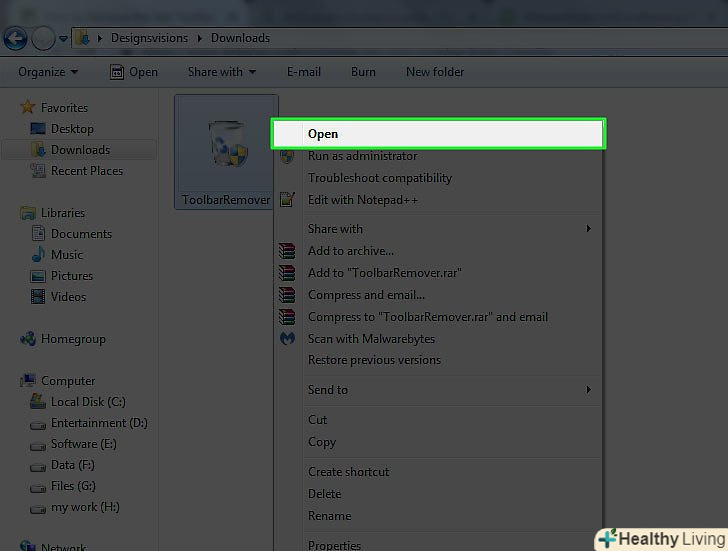Open my work (H:) drive
The image size is (728, 551).
tap(85, 507)
